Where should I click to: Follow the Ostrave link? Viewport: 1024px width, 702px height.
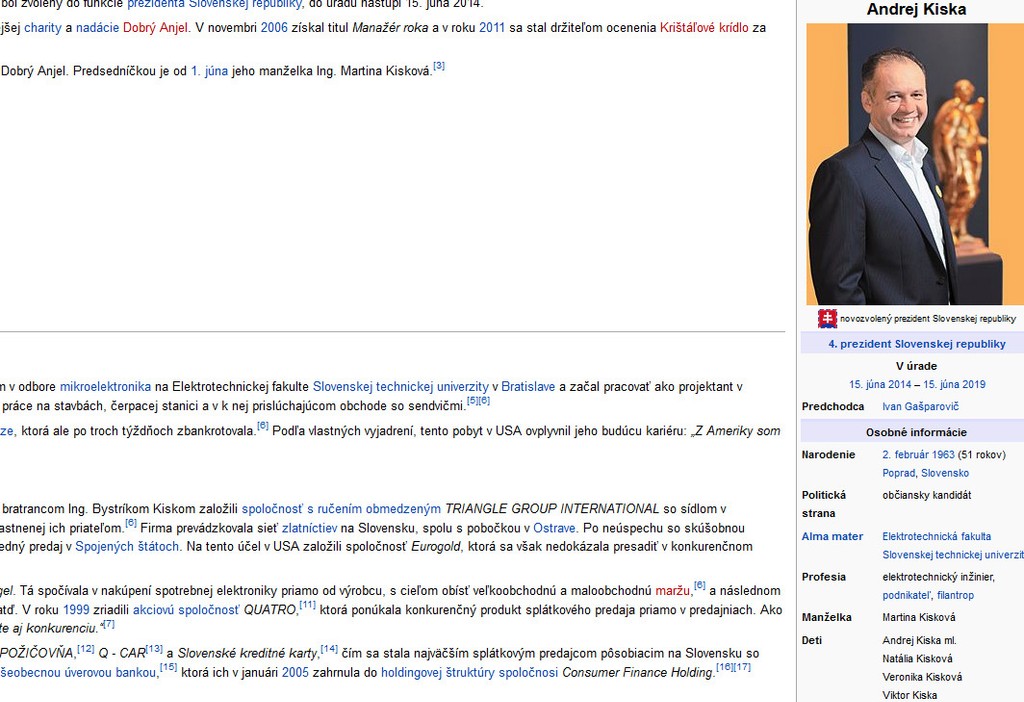[554, 527]
